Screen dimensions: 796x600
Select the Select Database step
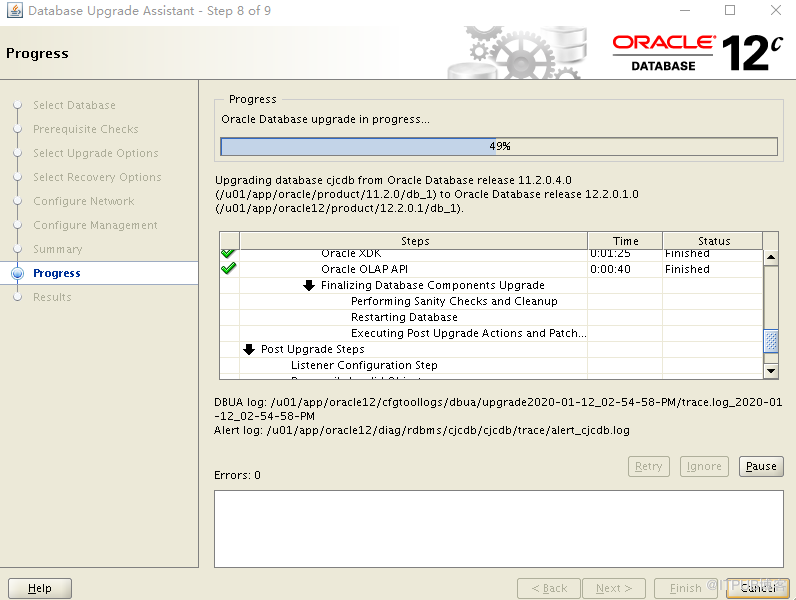[x=75, y=105]
